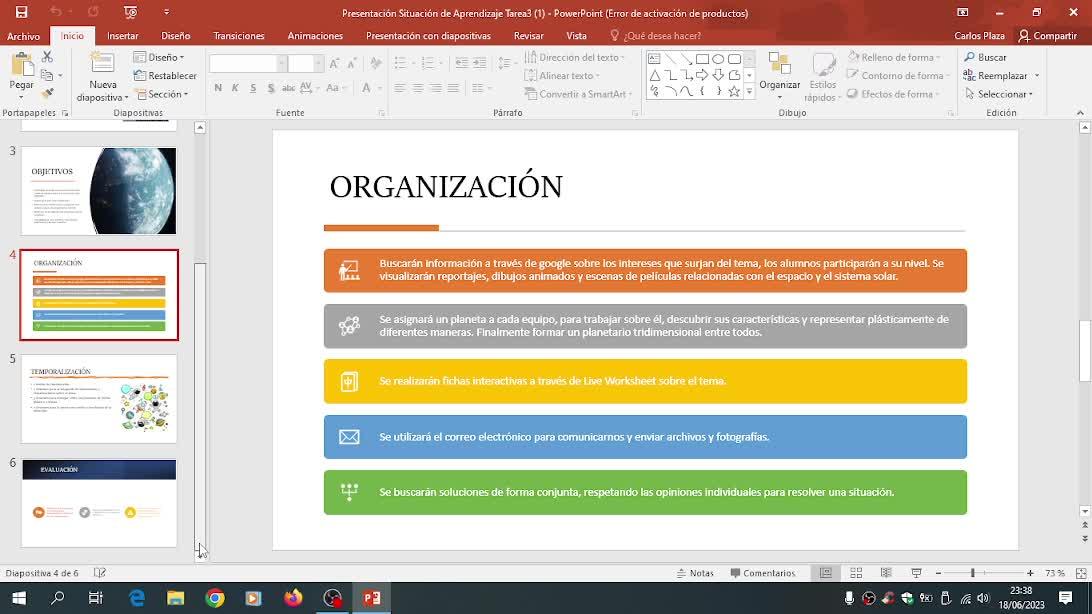Collapse the ribbon with the arrow
Image resolution: width=1092 pixels, height=614 pixels.
point(1080,113)
